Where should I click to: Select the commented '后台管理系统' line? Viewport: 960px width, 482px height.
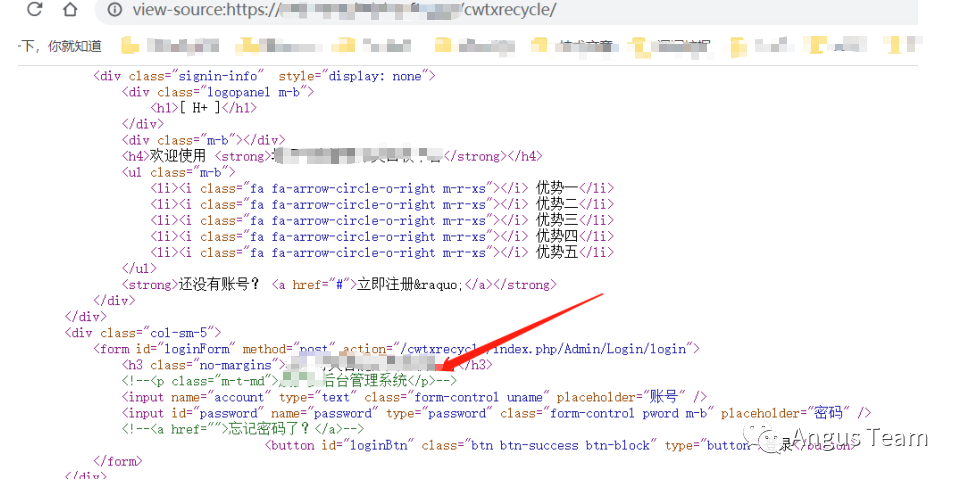(289, 381)
